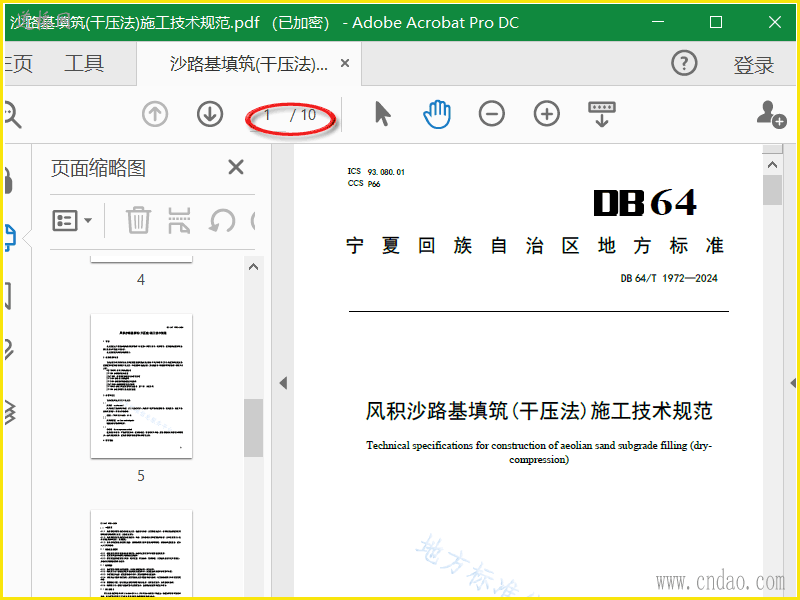Open the attachments paperclip sidebar icon
This screenshot has height=600, width=800.
pos(9,349)
